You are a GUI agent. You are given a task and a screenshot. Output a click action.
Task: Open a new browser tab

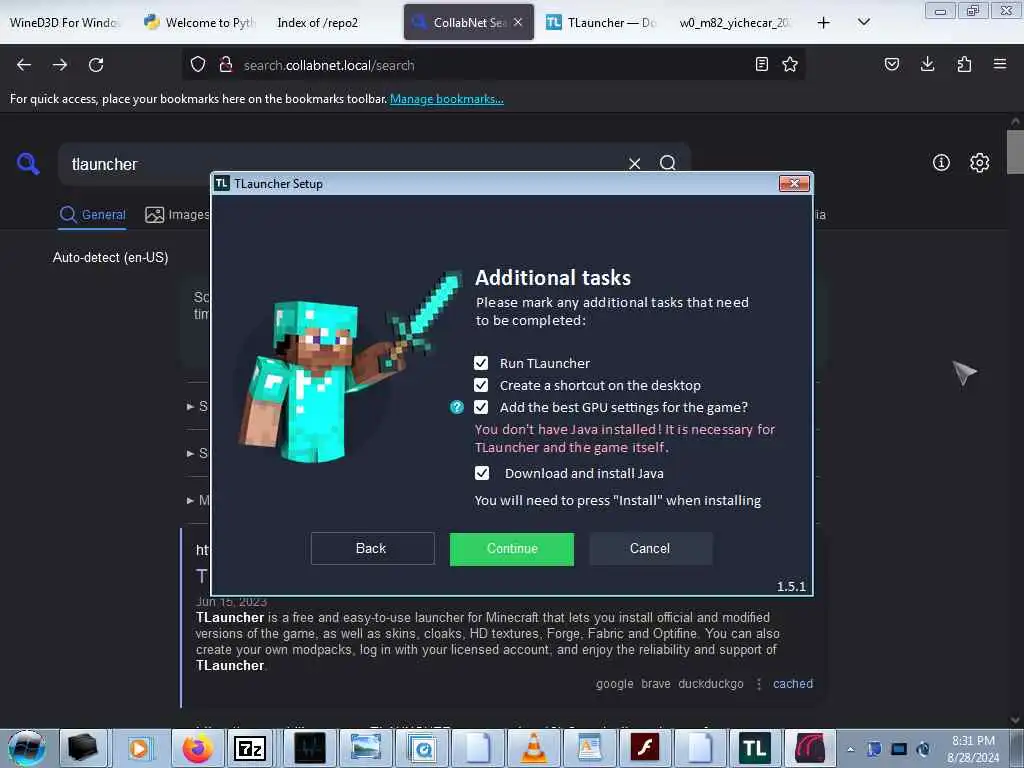824,23
